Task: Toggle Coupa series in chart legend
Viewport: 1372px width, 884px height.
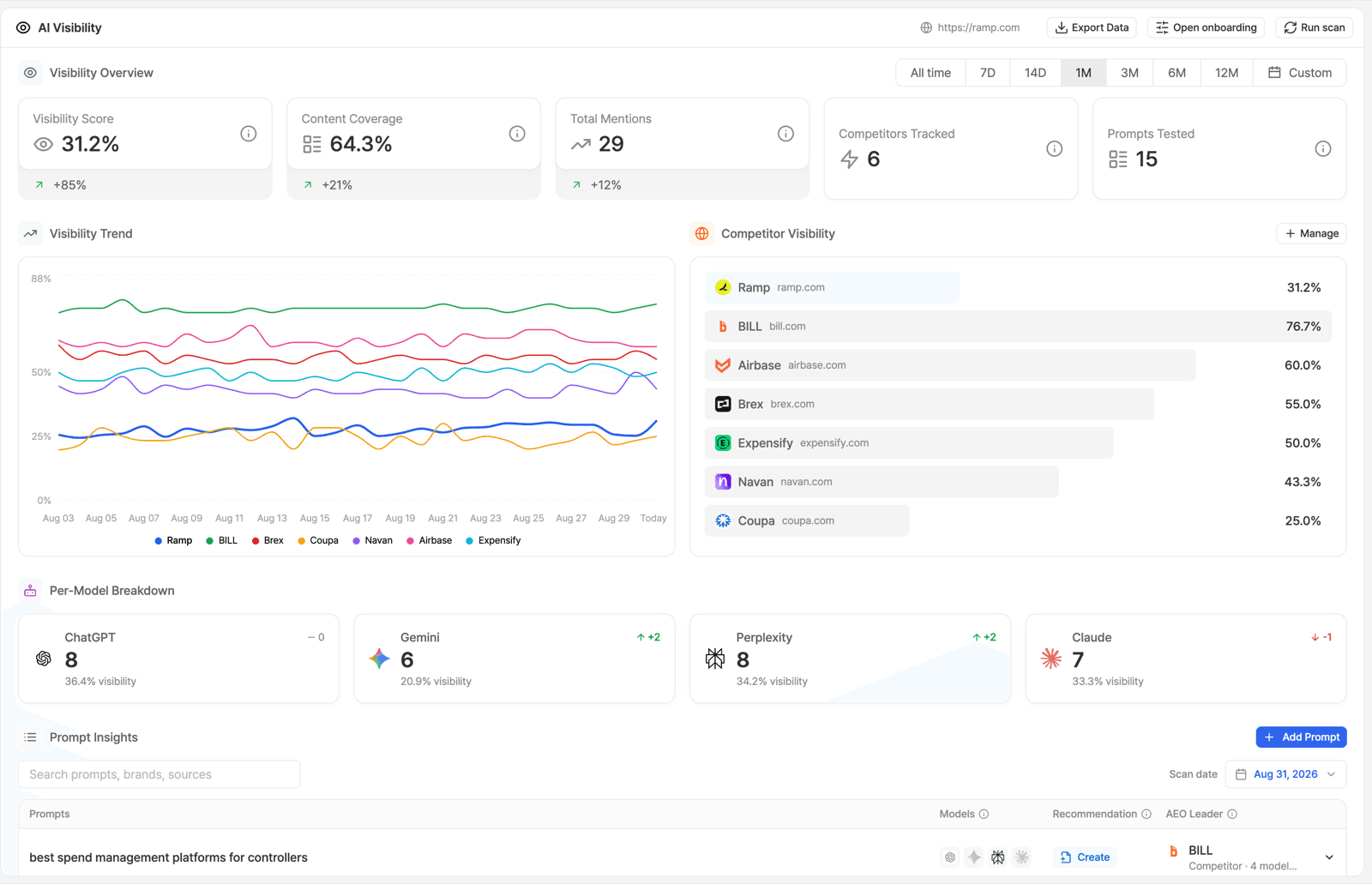Action: click(318, 541)
